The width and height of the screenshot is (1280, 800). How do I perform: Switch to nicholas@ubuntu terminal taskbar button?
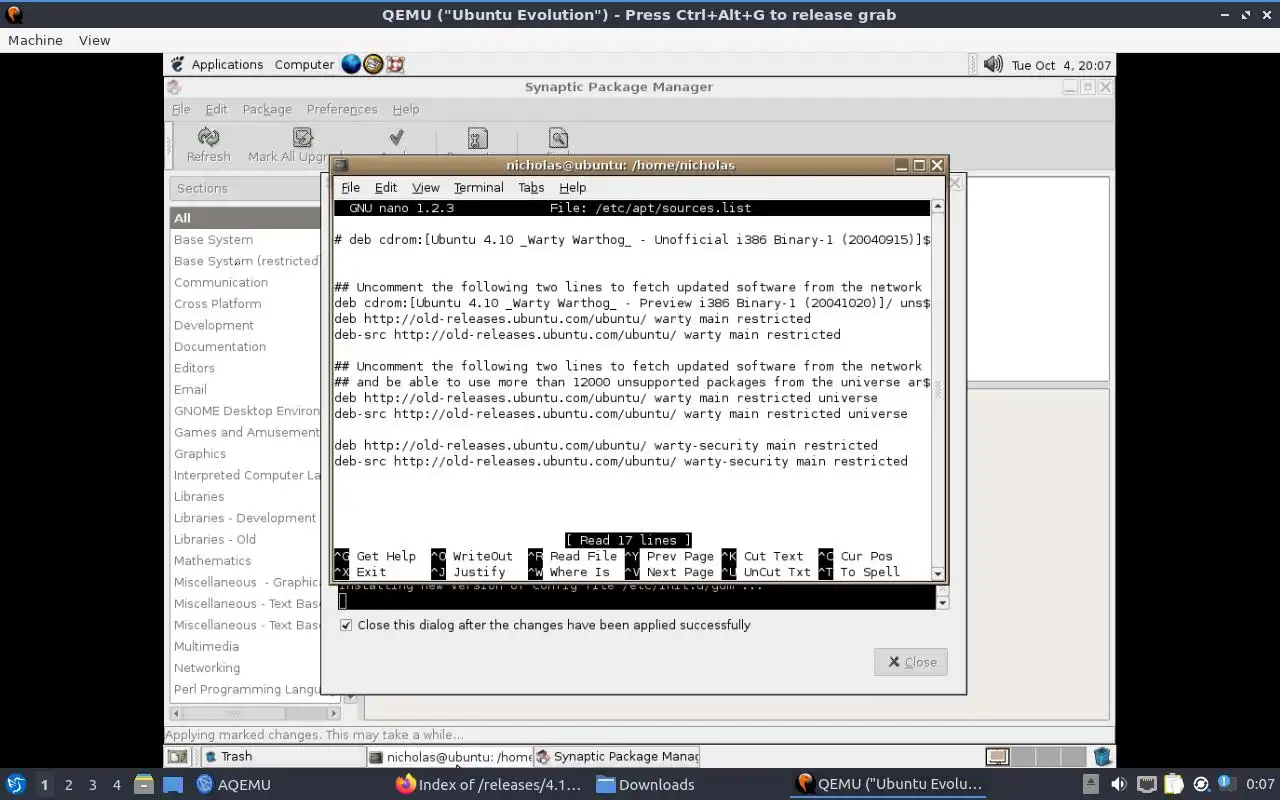(x=449, y=757)
